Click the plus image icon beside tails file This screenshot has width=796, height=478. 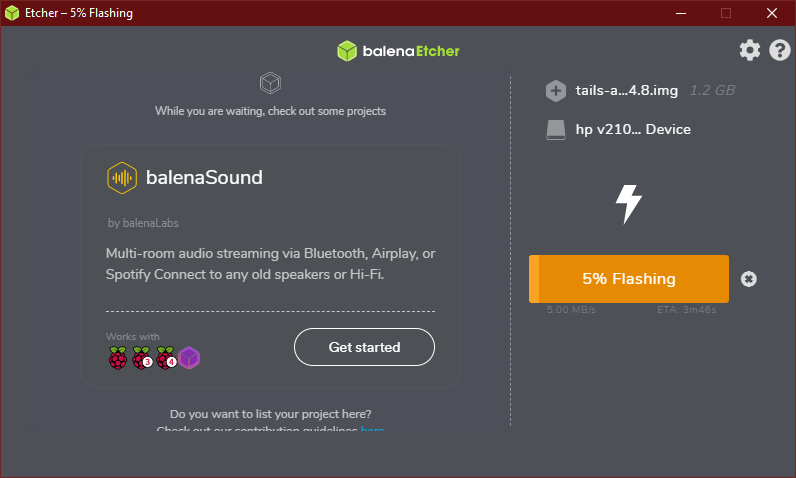556,91
